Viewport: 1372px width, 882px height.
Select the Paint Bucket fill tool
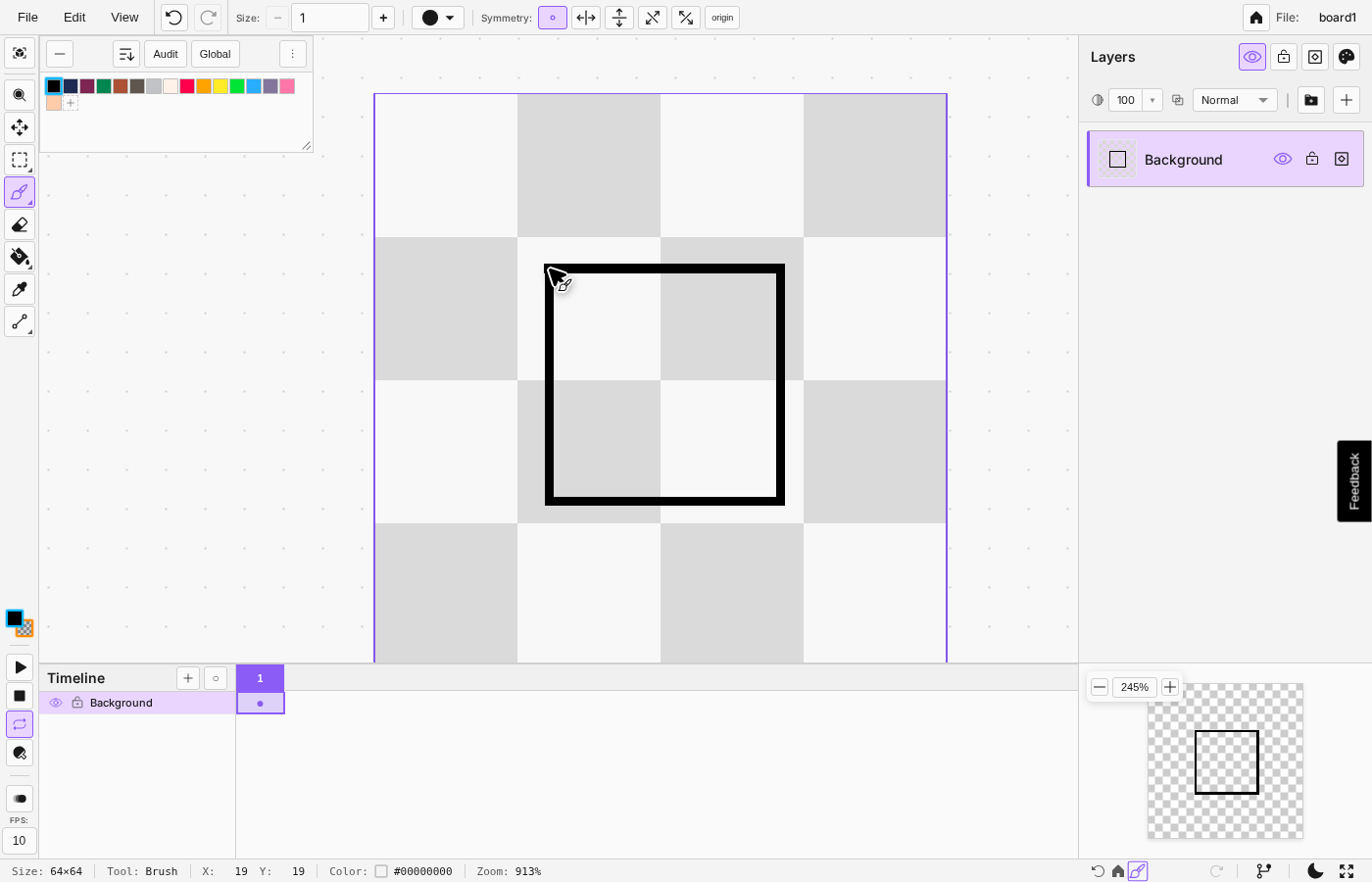tap(20, 257)
